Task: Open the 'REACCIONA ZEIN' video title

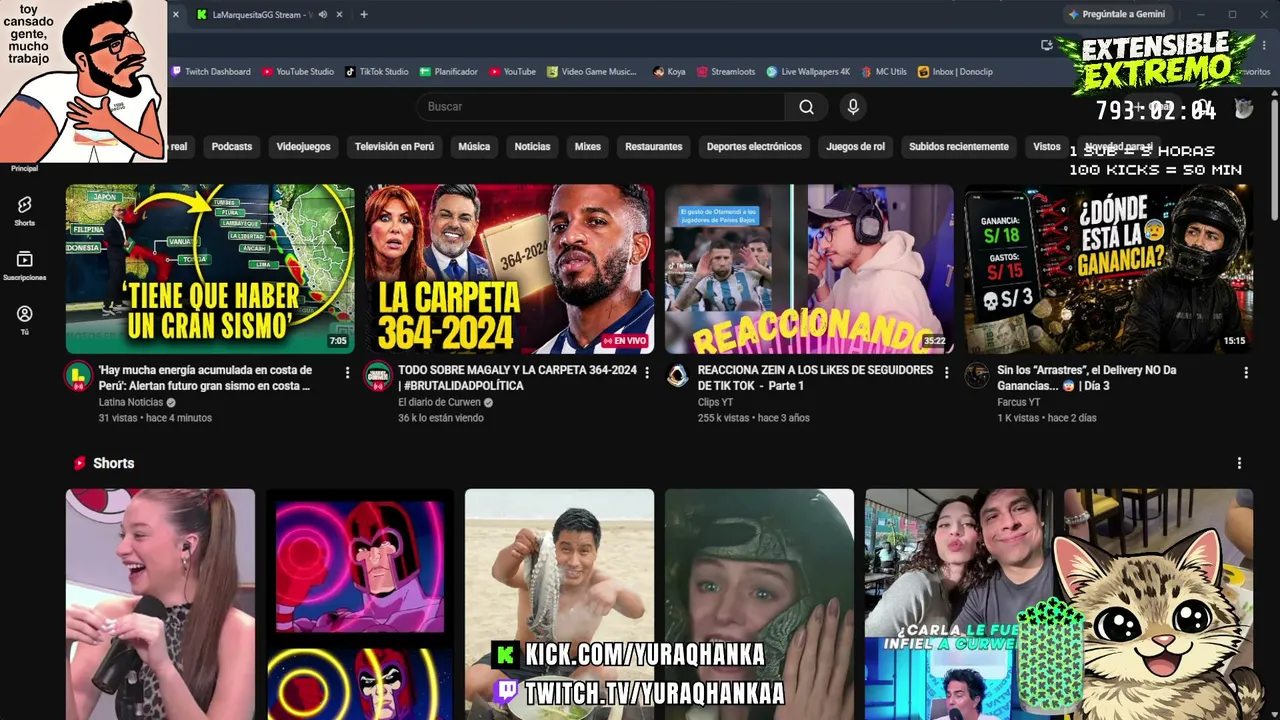Action: pos(815,377)
